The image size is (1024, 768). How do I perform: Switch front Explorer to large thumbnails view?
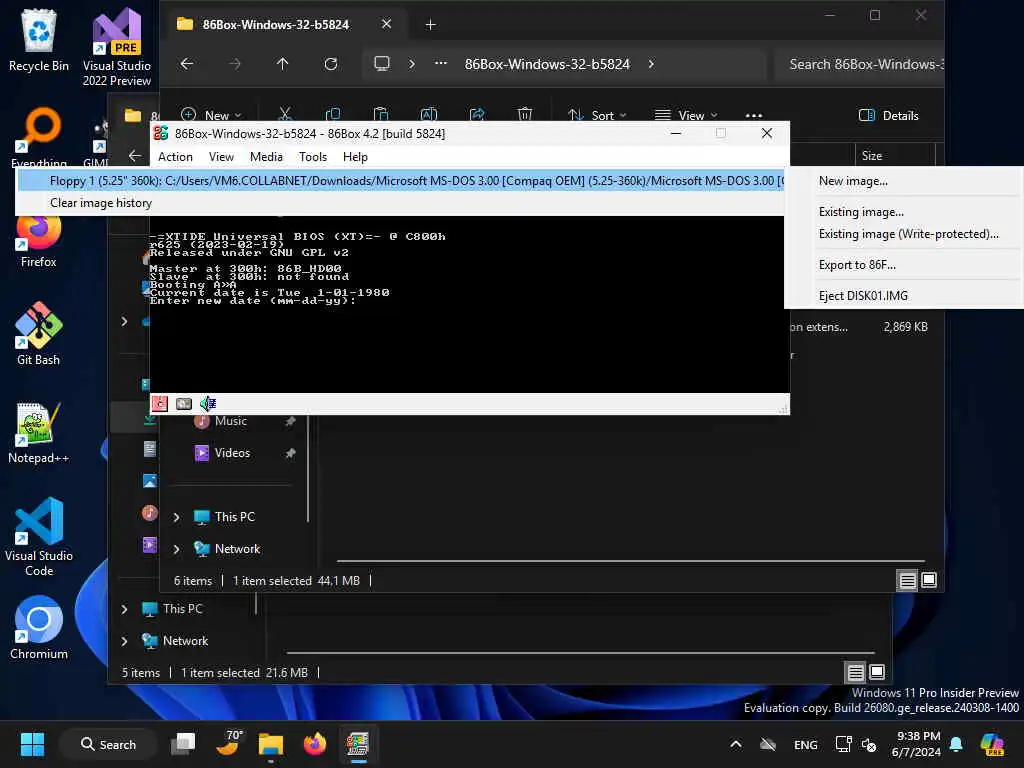[929, 580]
